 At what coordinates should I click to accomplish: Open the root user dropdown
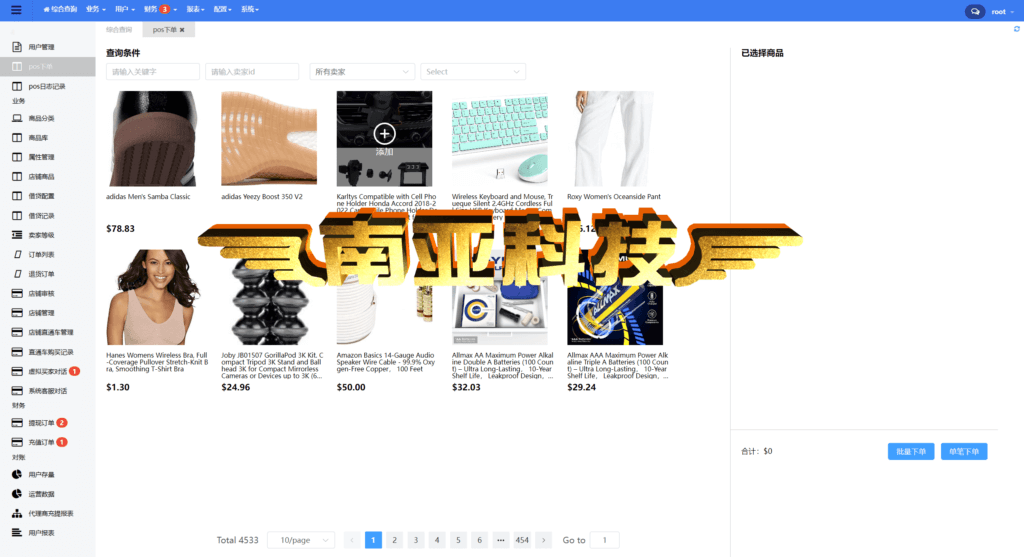pos(1002,12)
